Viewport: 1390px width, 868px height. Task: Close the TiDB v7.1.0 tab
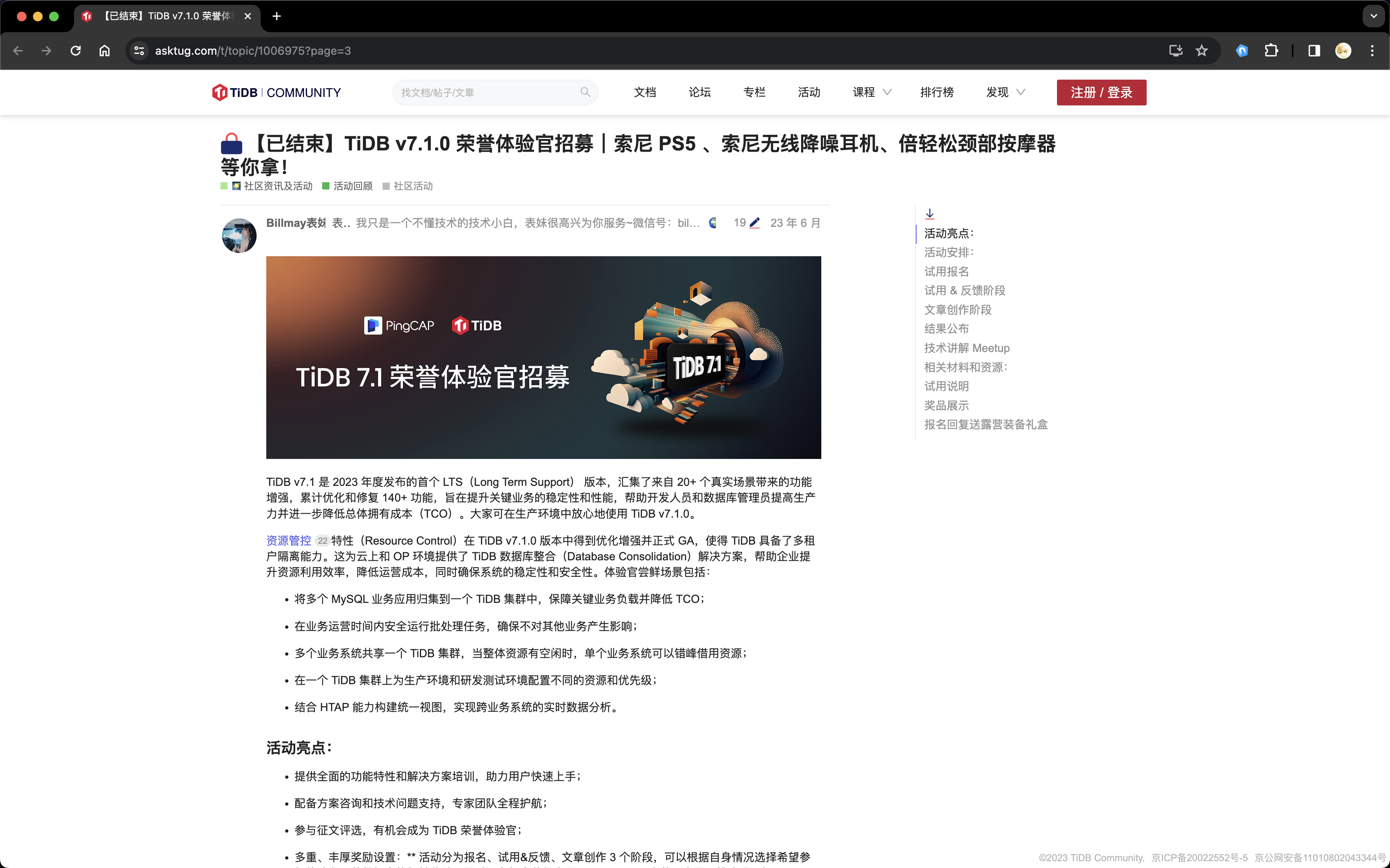247,16
